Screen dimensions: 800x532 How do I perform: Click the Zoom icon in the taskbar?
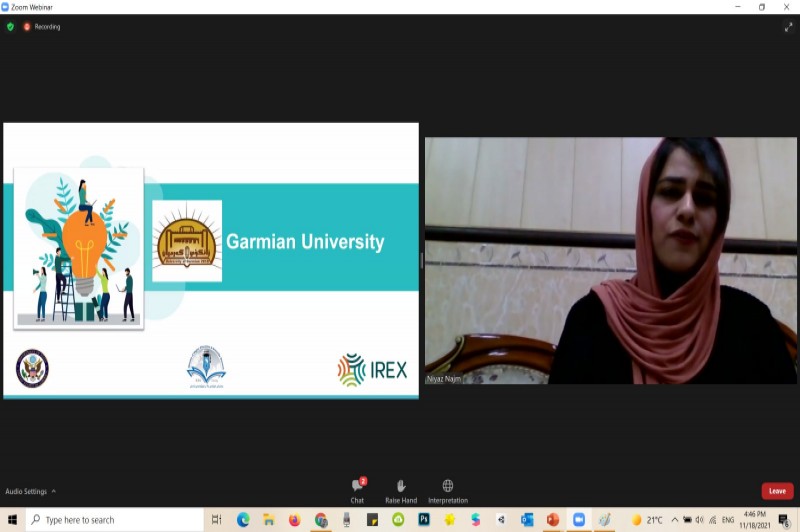578,520
